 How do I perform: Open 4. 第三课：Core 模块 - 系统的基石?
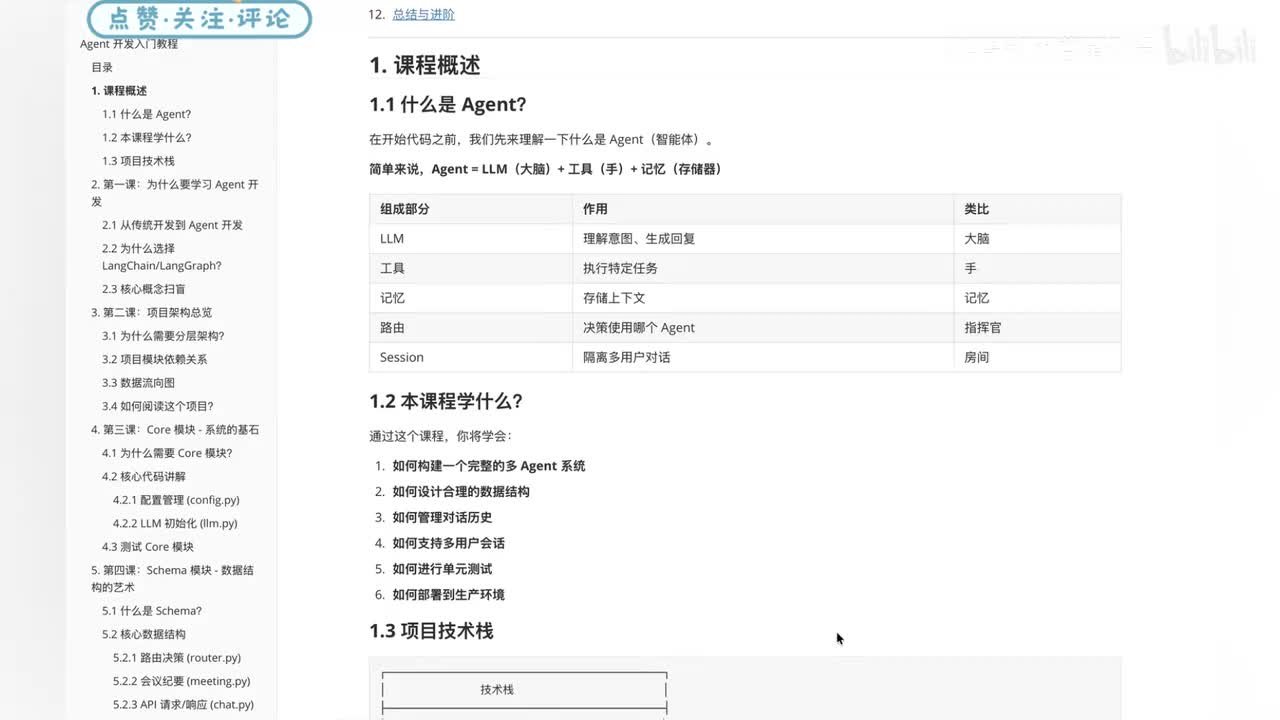click(x=175, y=430)
